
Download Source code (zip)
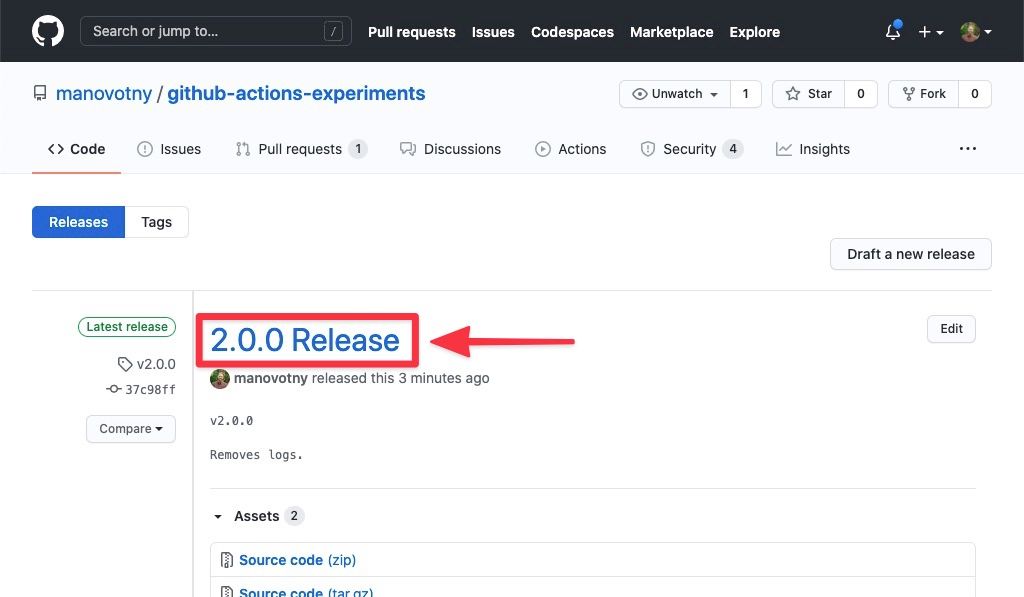[x=297, y=560]
